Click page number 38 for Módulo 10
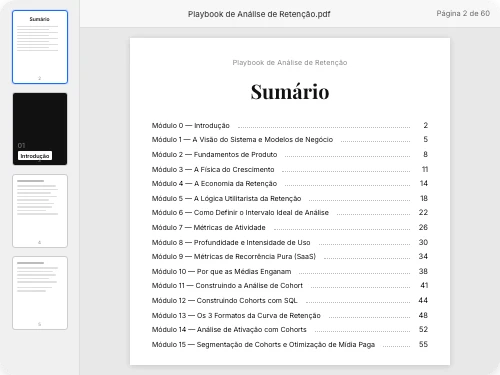This screenshot has height=375, width=500. pyautogui.click(x=423, y=271)
